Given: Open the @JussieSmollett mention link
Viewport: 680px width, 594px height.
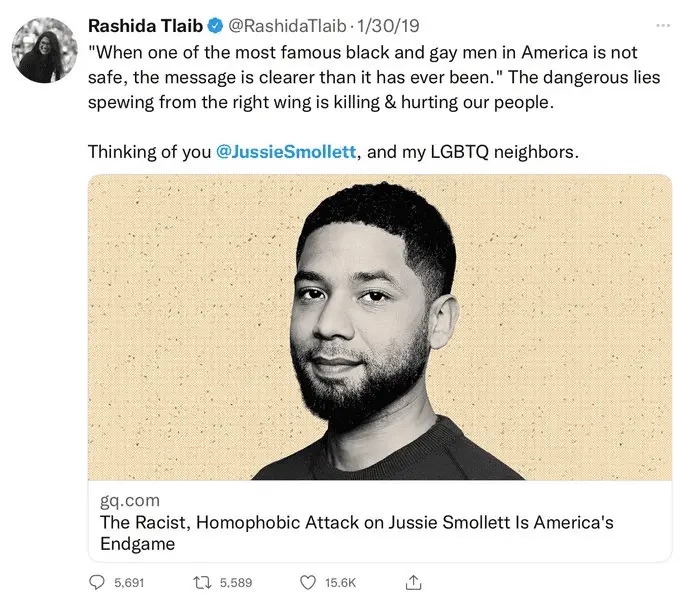Looking at the screenshot, I should pyautogui.click(x=287, y=152).
